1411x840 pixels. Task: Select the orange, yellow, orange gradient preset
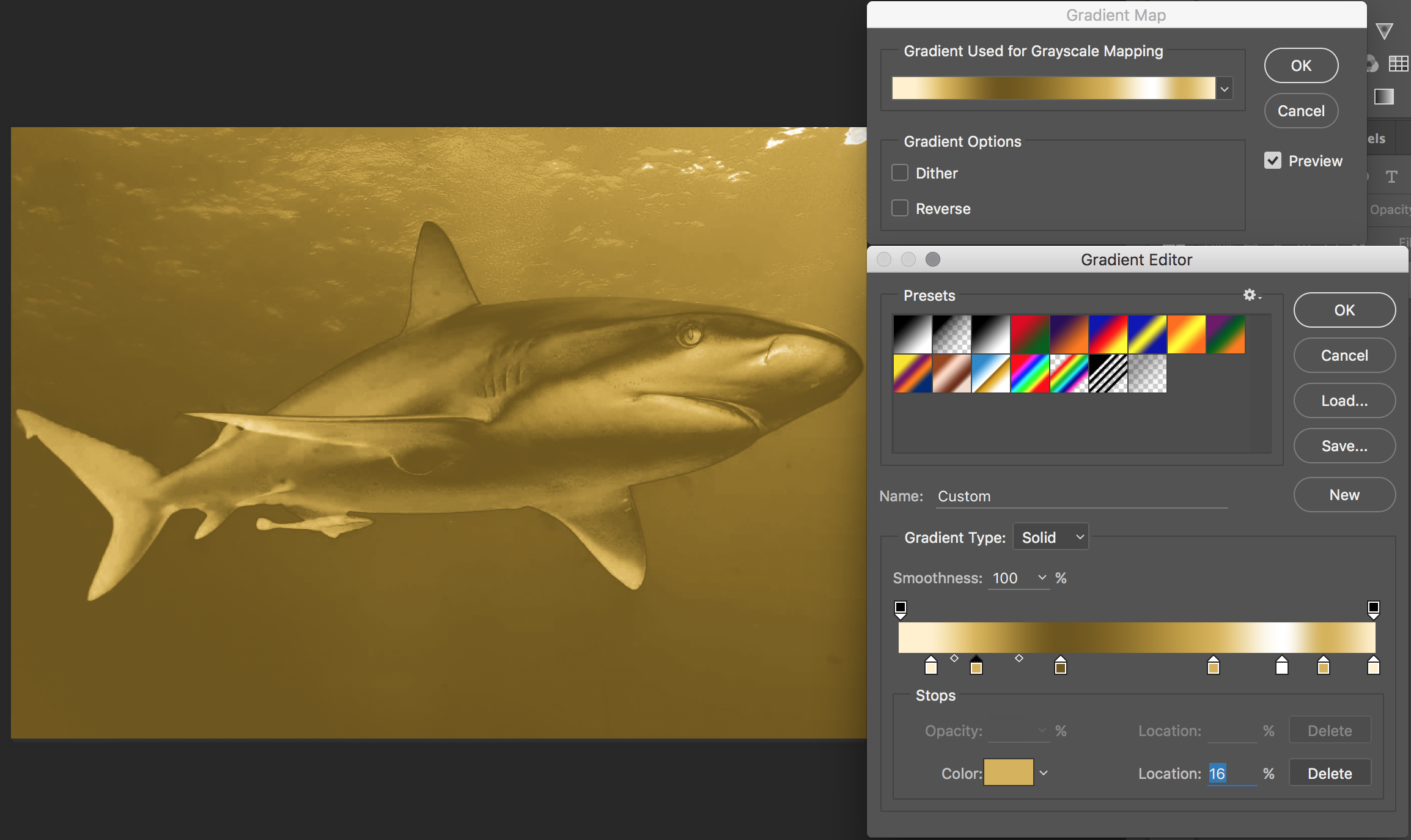[x=1187, y=334]
